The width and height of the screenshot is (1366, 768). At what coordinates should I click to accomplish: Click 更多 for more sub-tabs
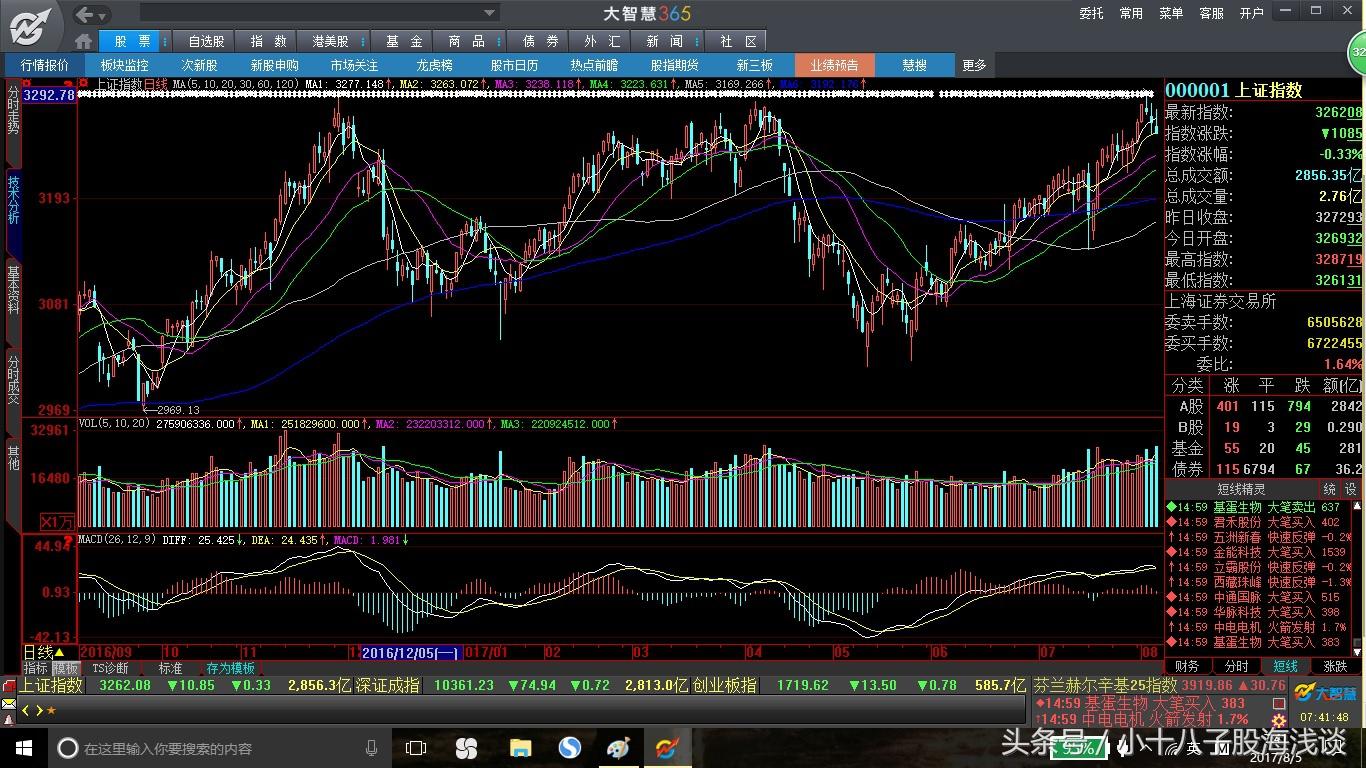coord(974,65)
